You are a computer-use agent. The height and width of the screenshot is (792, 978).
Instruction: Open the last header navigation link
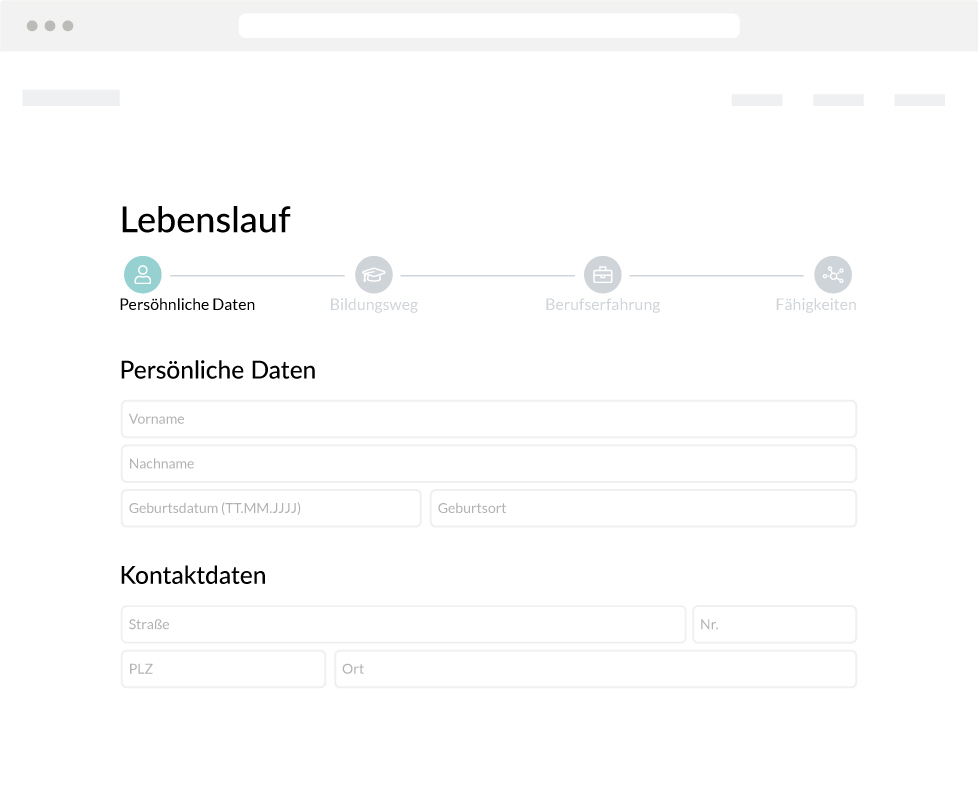click(919, 100)
